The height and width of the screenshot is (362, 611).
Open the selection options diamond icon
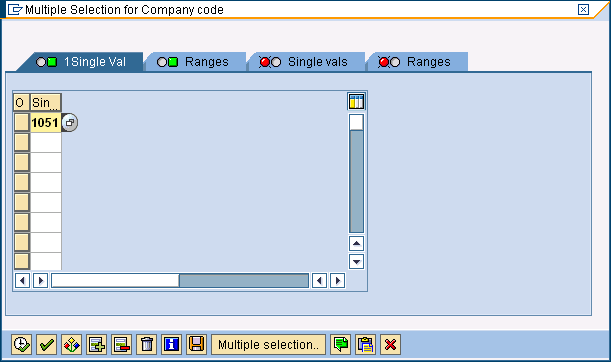point(71,344)
